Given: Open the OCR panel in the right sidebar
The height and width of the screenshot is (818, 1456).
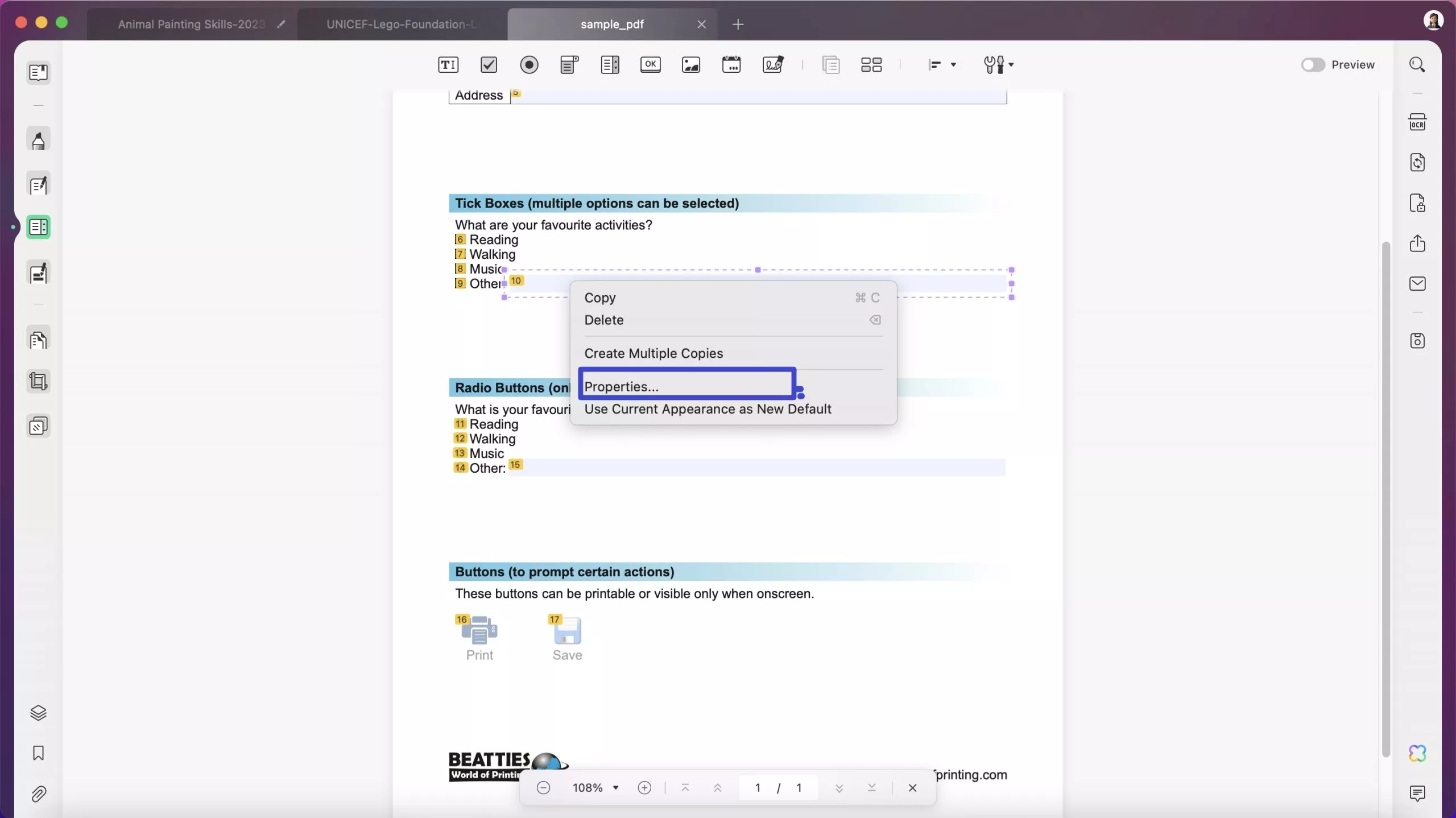Looking at the screenshot, I should coord(1417,122).
